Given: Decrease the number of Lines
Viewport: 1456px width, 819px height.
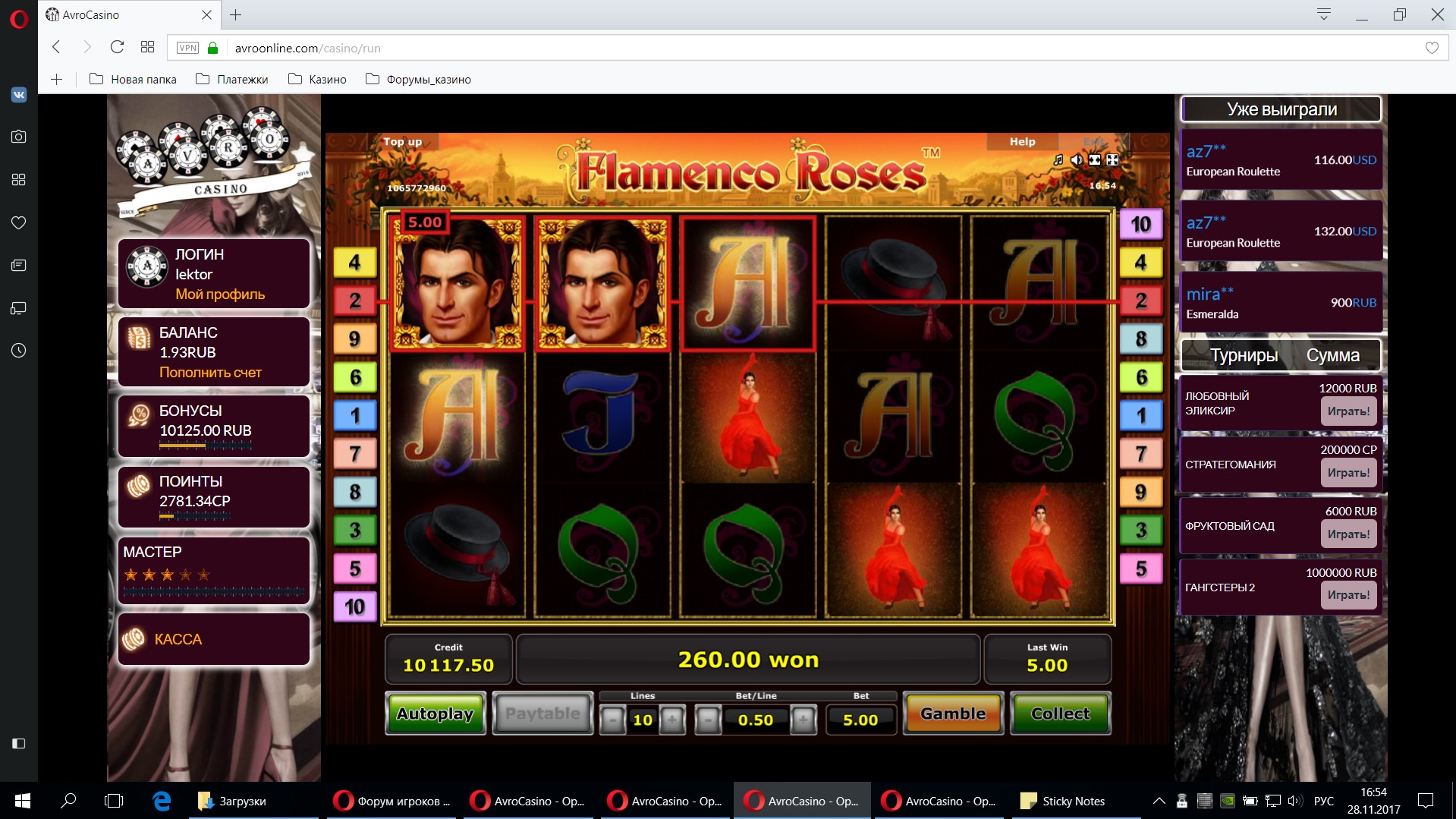Looking at the screenshot, I should click(613, 720).
